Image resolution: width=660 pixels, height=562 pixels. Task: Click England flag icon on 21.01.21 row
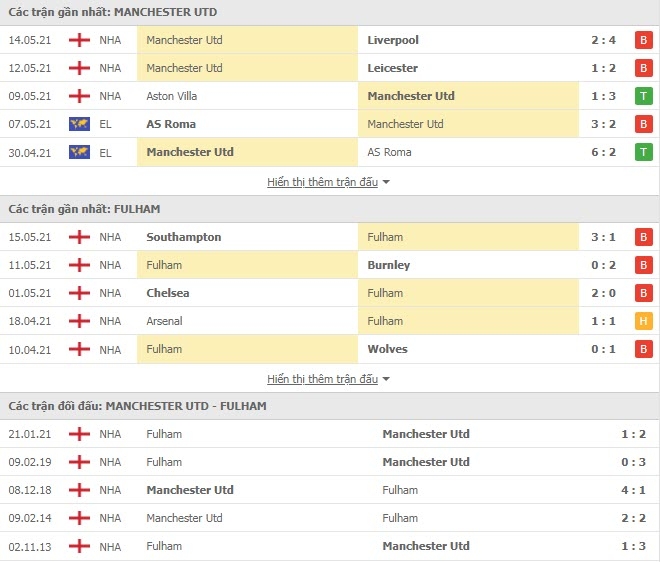pyautogui.click(x=79, y=434)
